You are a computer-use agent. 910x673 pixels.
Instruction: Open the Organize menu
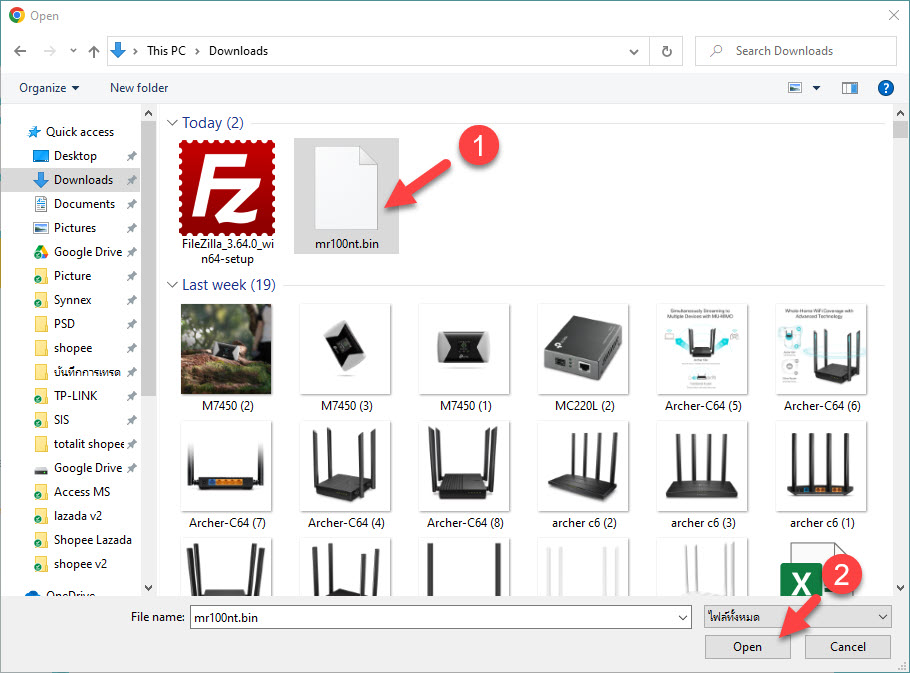(49, 88)
